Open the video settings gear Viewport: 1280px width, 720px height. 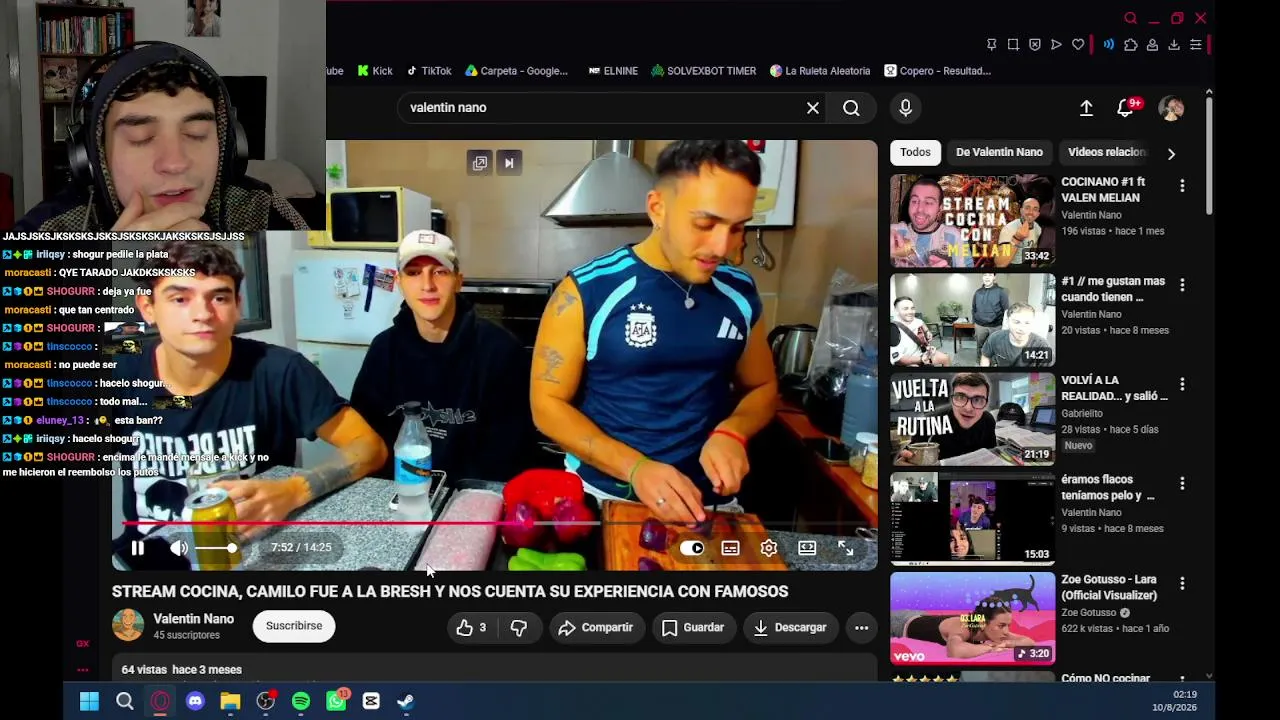[x=769, y=548]
